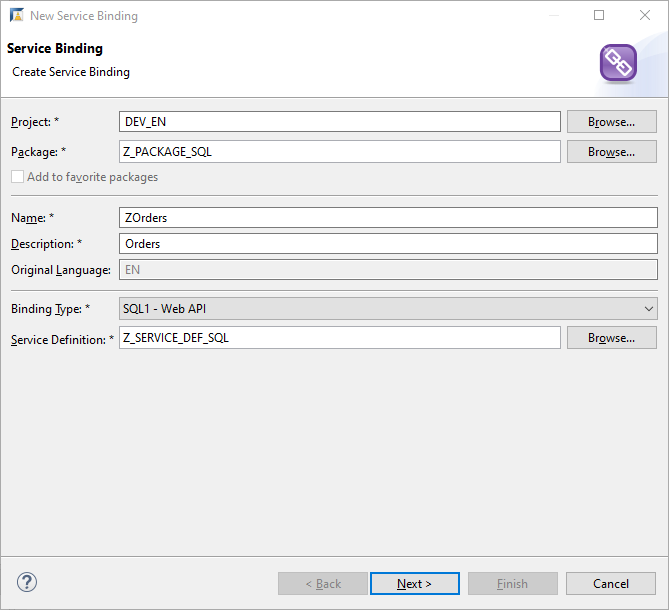The width and height of the screenshot is (669, 610).
Task: Expand the Binding Type dropdown arrow
Action: coord(649,309)
